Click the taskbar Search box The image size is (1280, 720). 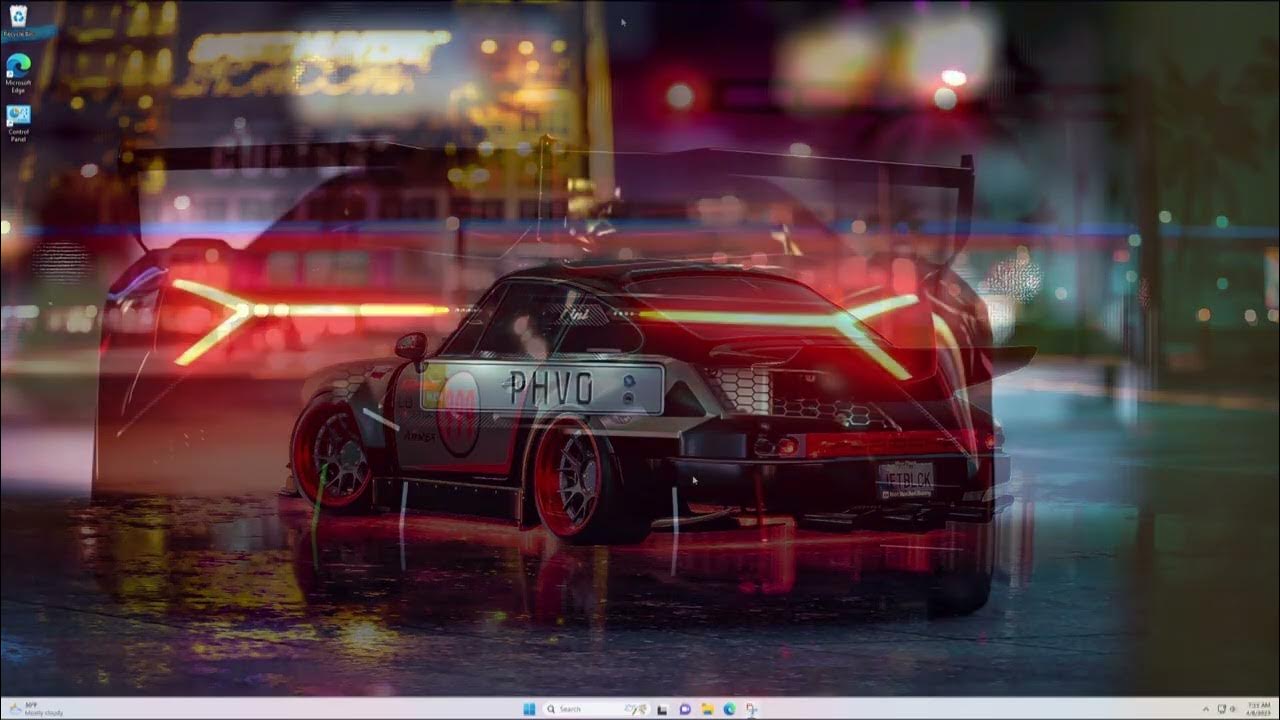coord(595,709)
